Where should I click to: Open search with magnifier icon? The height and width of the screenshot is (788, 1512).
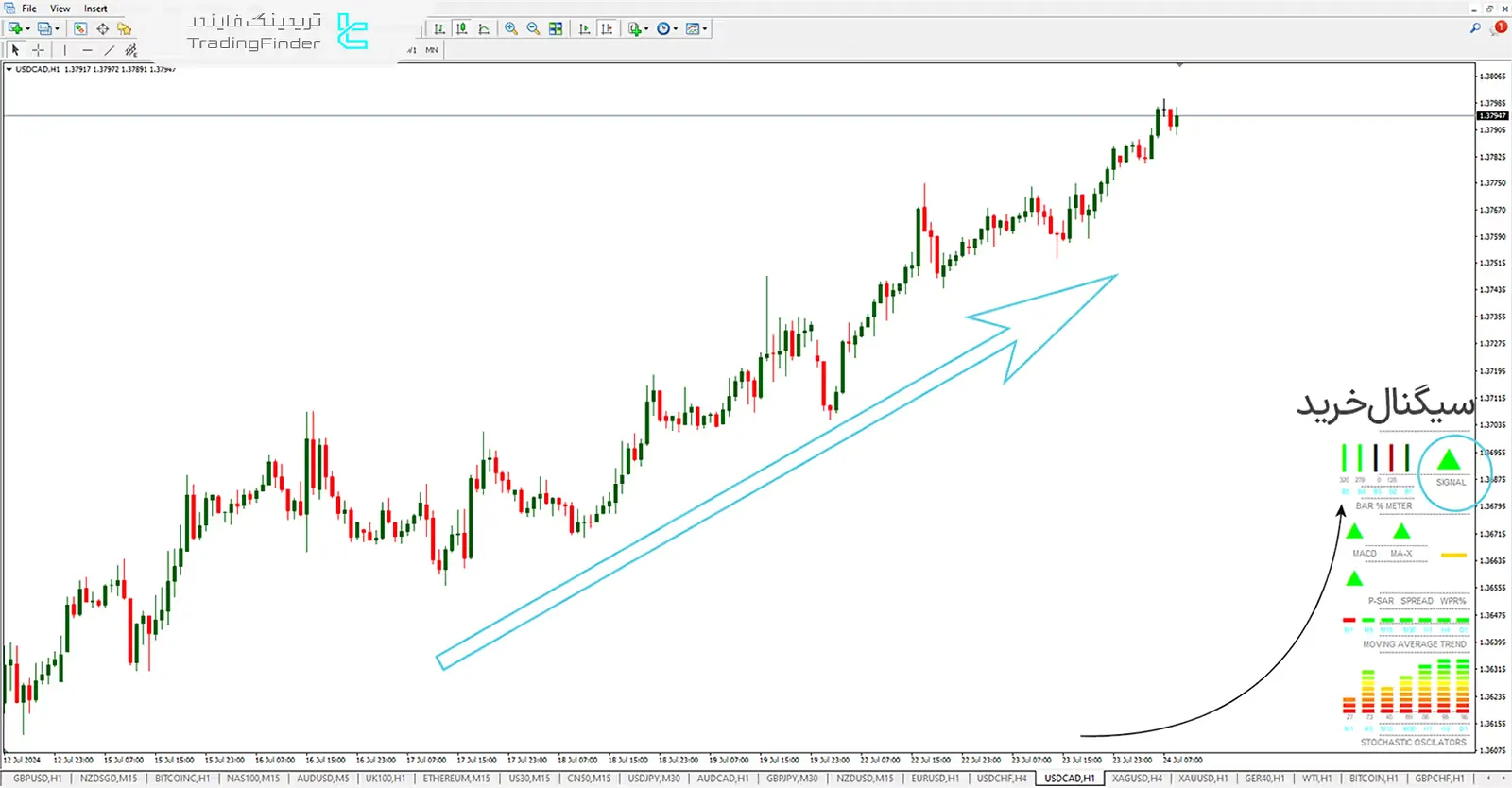tap(1475, 28)
